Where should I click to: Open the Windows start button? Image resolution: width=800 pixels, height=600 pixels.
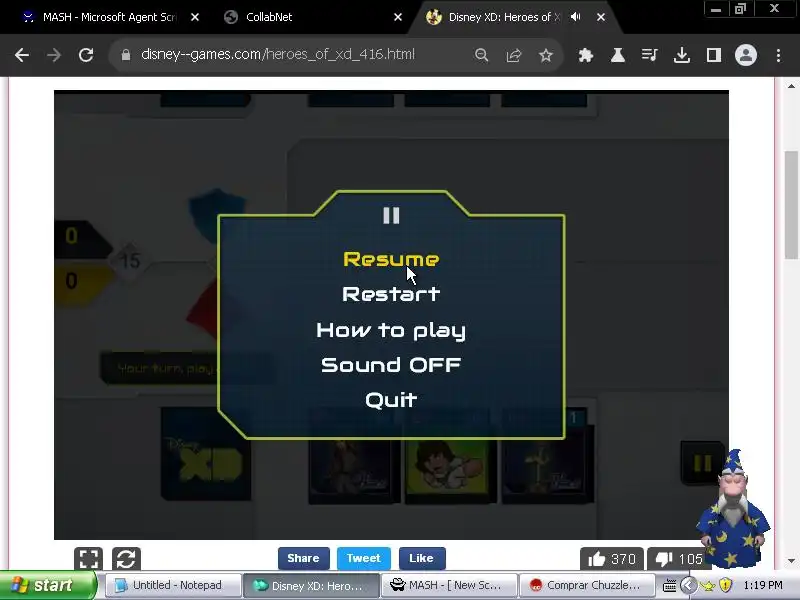tap(48, 585)
